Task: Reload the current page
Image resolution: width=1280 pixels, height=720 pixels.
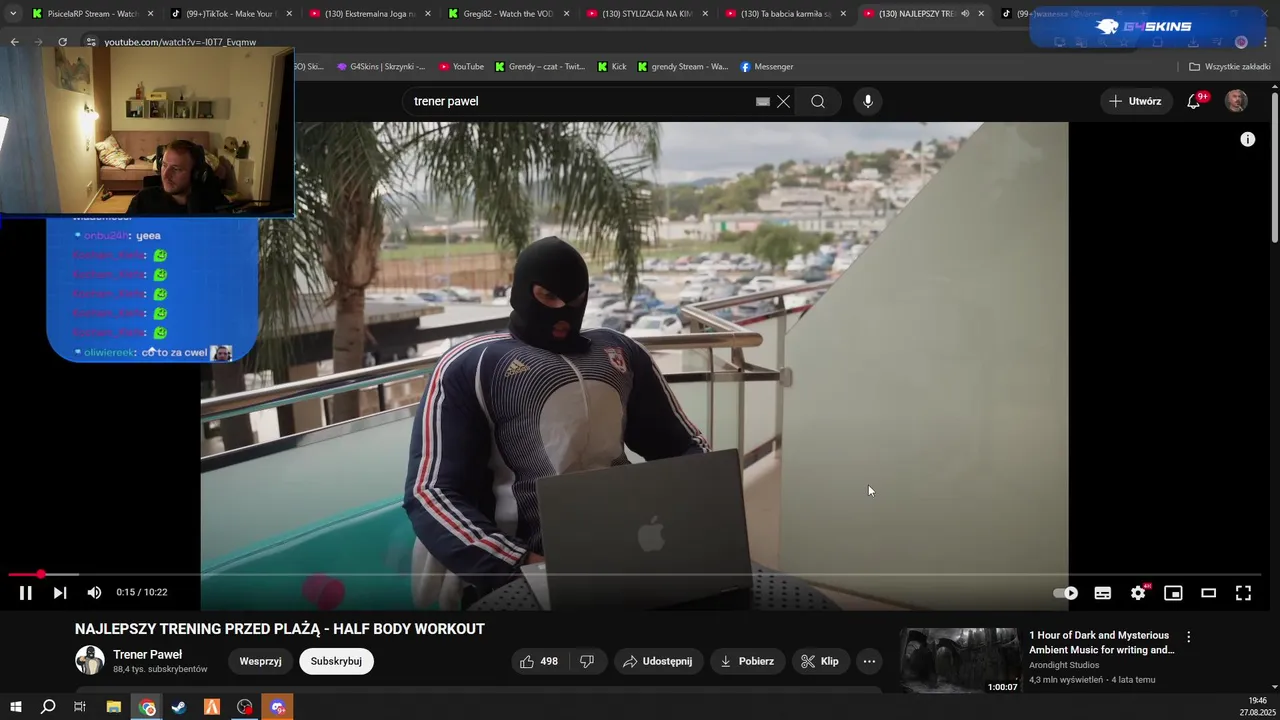Action: (x=63, y=42)
